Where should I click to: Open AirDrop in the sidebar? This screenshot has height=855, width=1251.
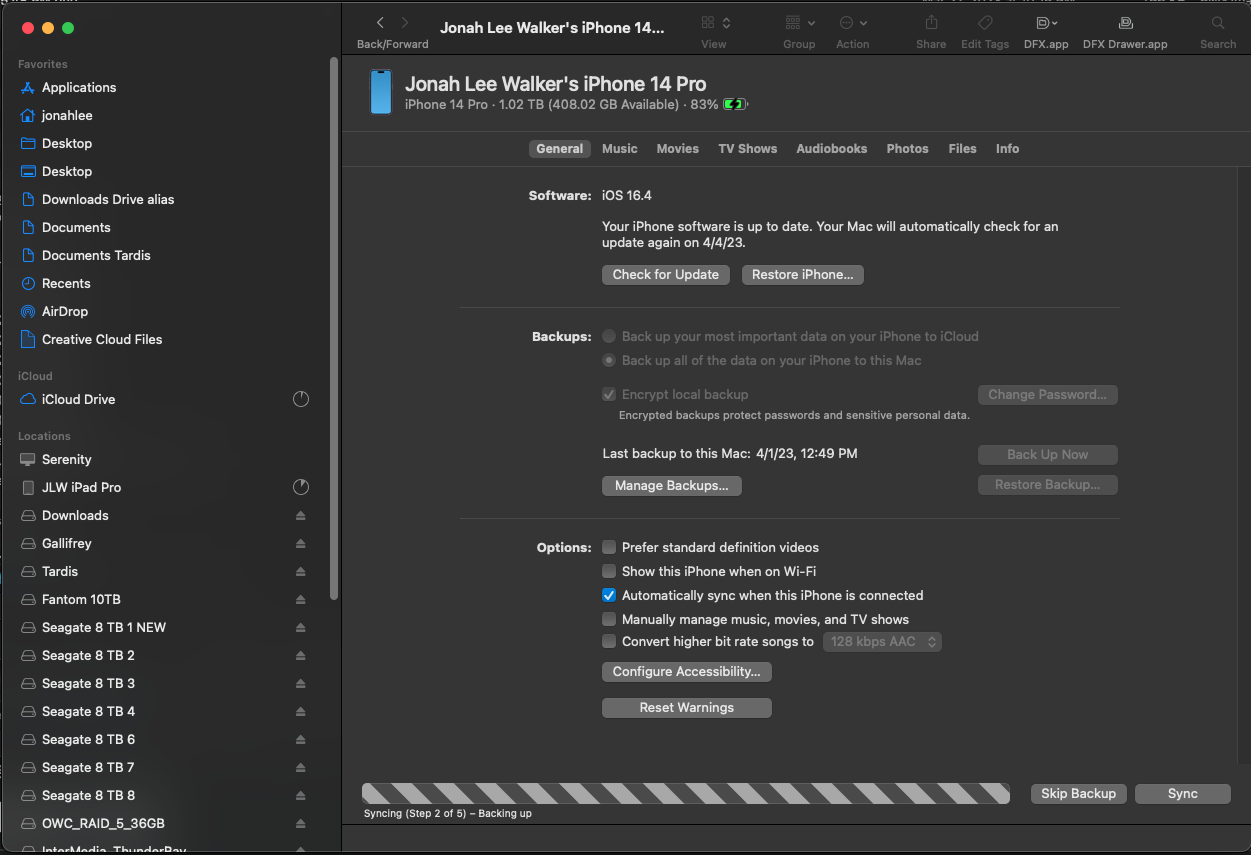pyautogui.click(x=65, y=311)
